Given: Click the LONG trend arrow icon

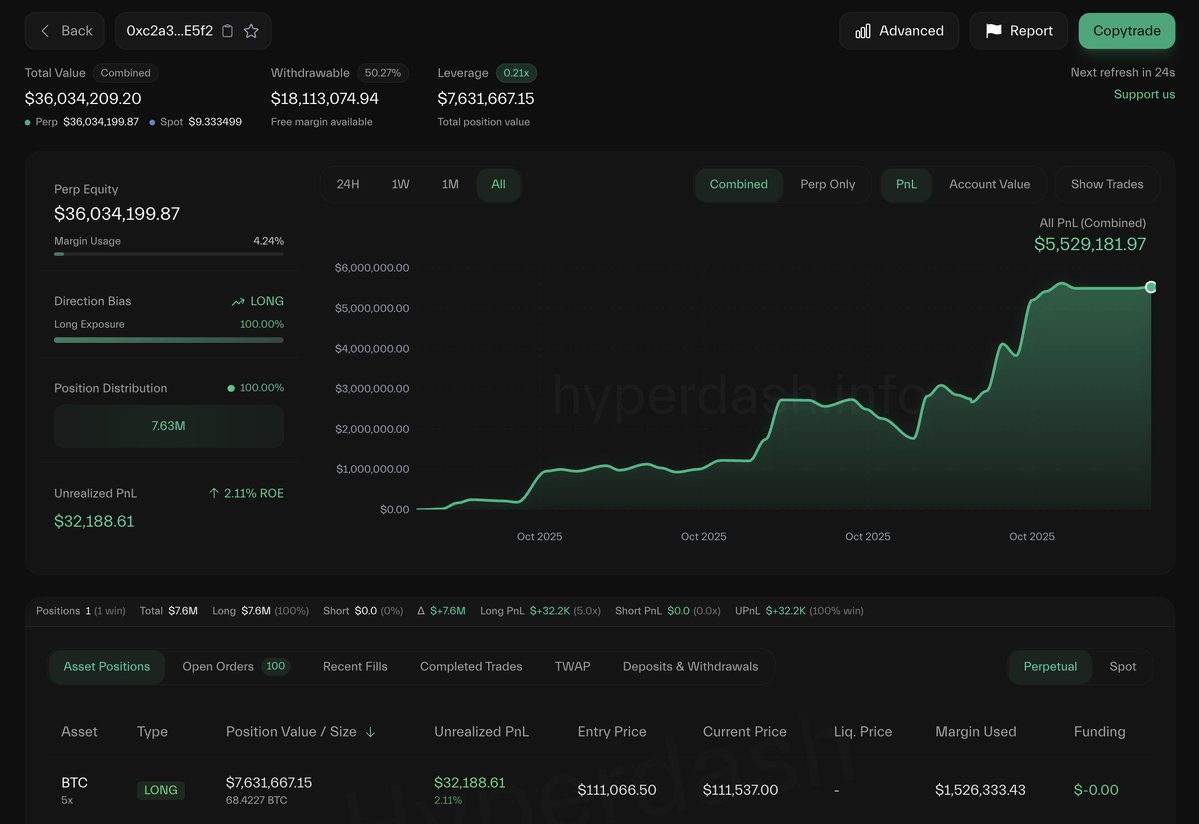Looking at the screenshot, I should tap(238, 301).
